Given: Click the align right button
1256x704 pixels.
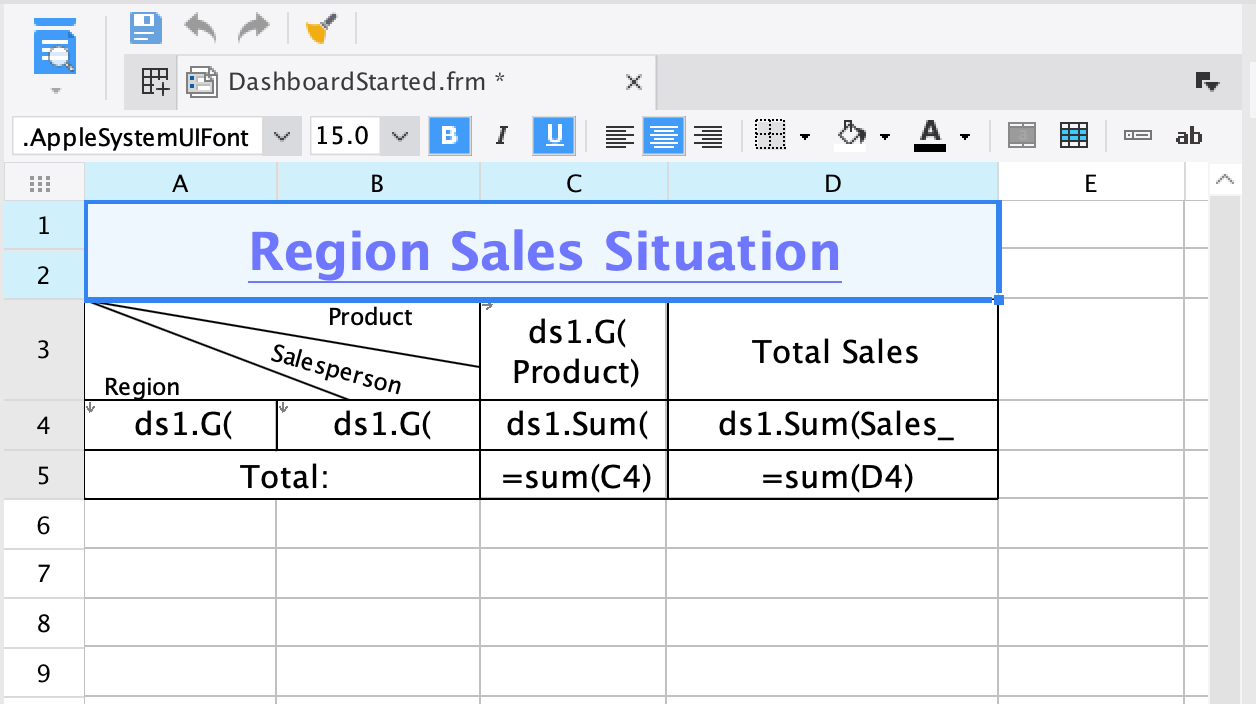Looking at the screenshot, I should [708, 135].
